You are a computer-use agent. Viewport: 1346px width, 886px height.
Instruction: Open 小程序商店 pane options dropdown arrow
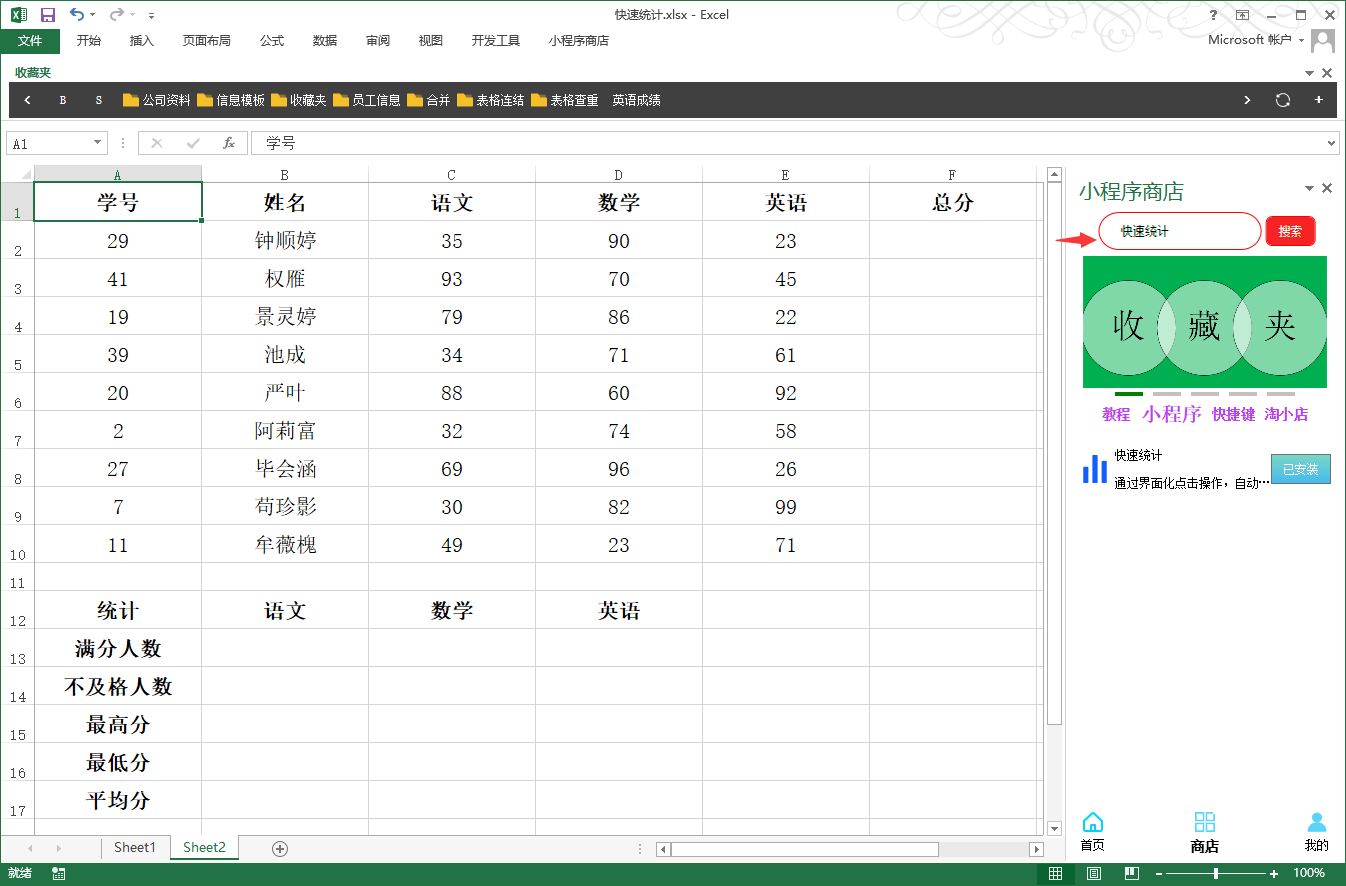(1310, 188)
